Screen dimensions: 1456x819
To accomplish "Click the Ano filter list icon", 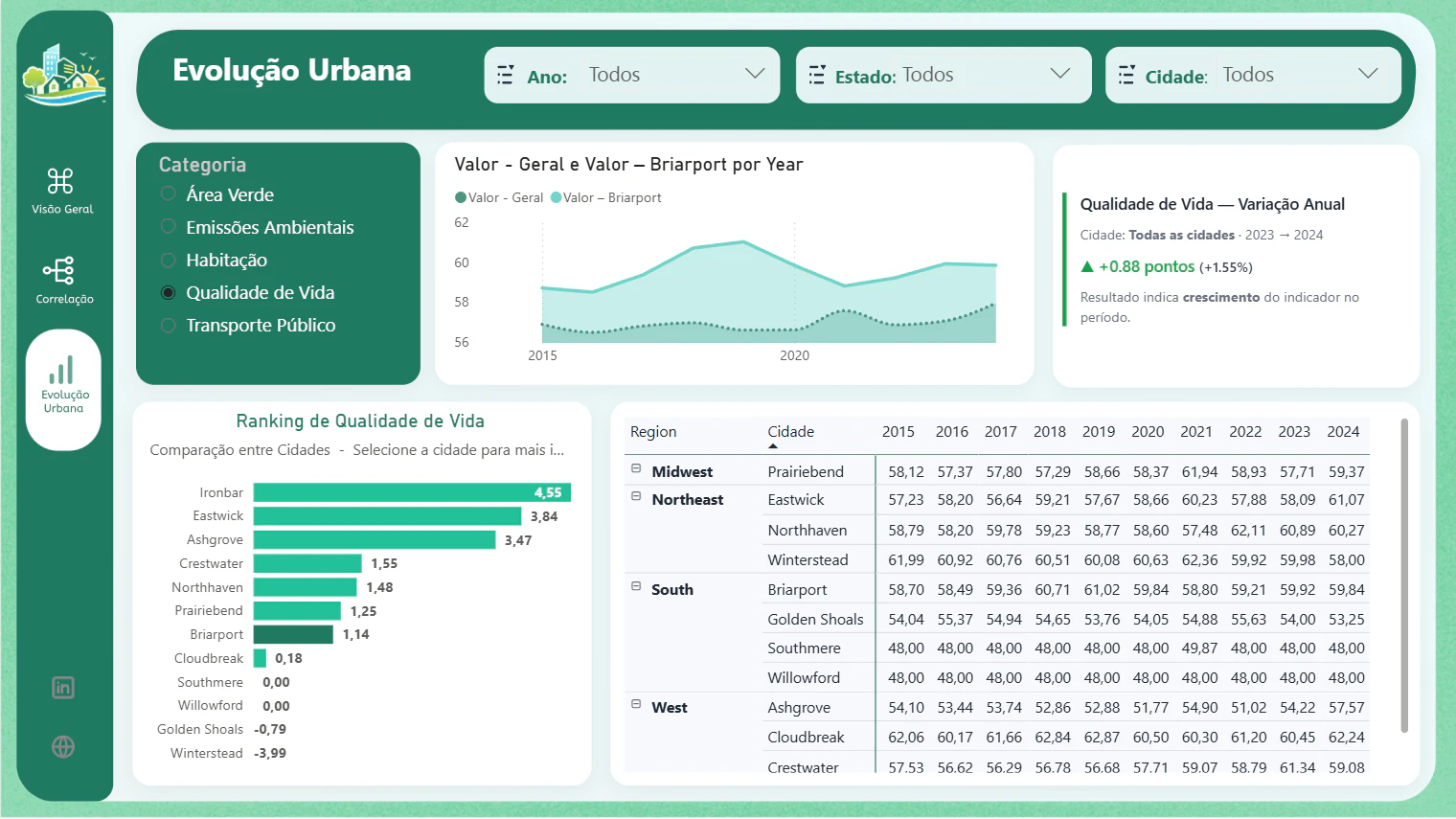I will [x=506, y=75].
